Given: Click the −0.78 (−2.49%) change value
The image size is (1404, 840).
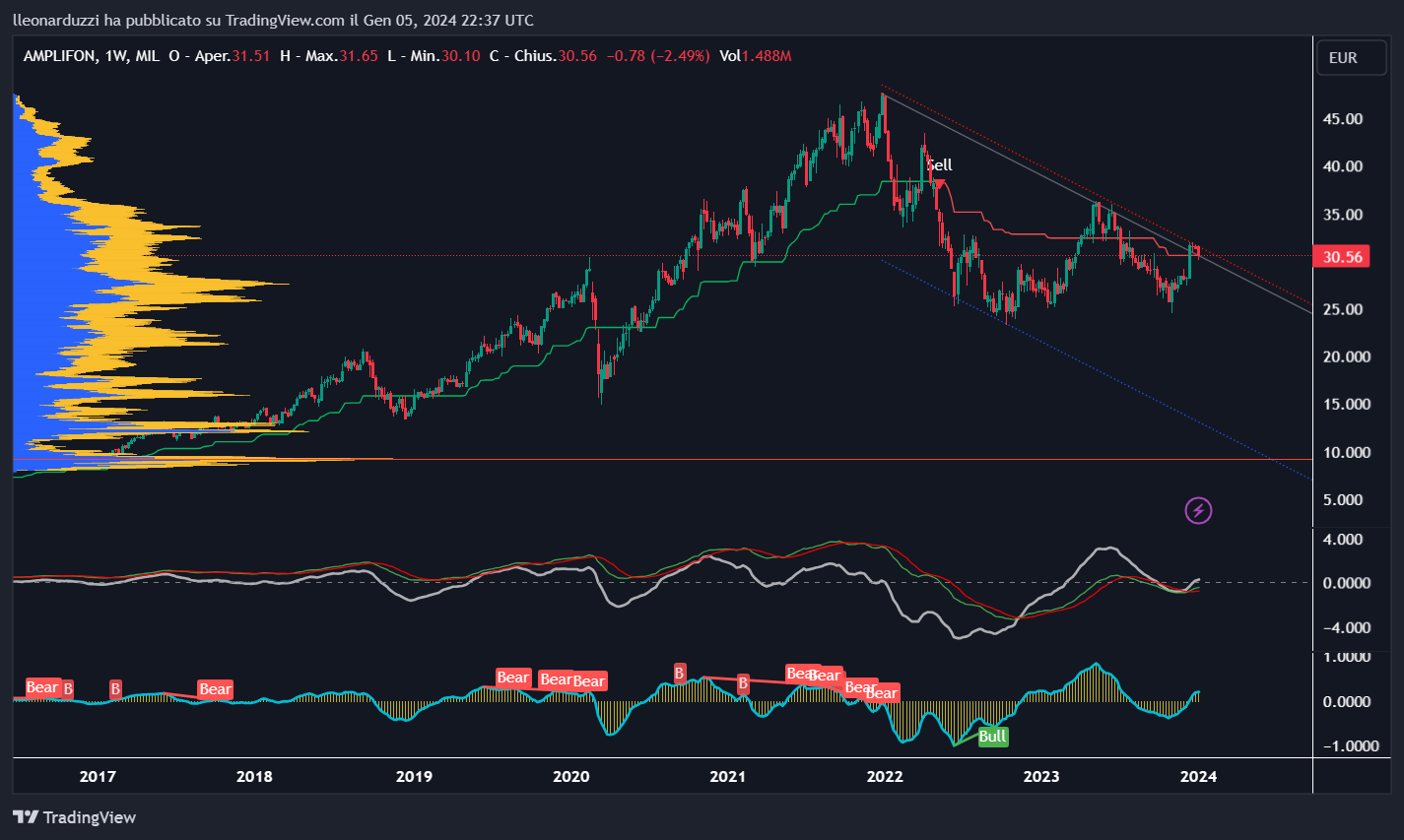Looking at the screenshot, I should tap(657, 56).
